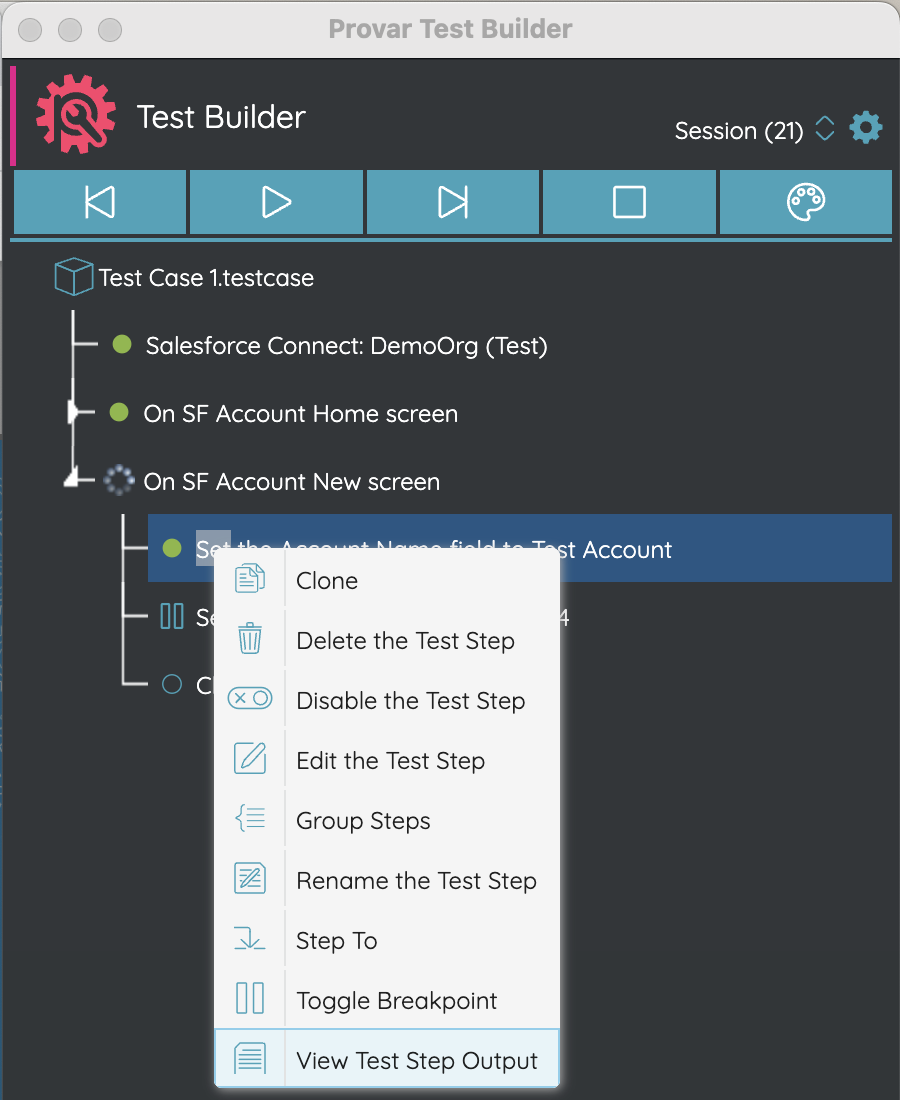Open Test Builder settings gear

coord(866,127)
